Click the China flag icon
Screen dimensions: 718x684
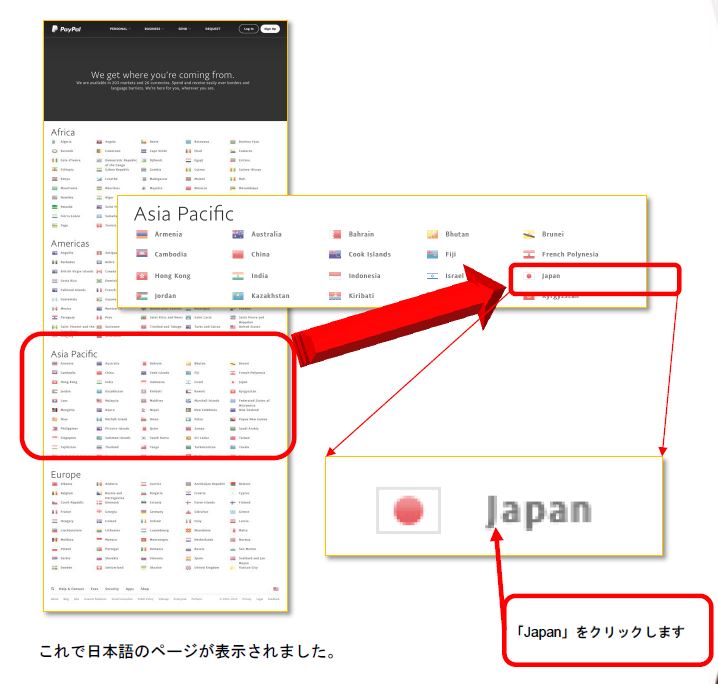(238, 254)
